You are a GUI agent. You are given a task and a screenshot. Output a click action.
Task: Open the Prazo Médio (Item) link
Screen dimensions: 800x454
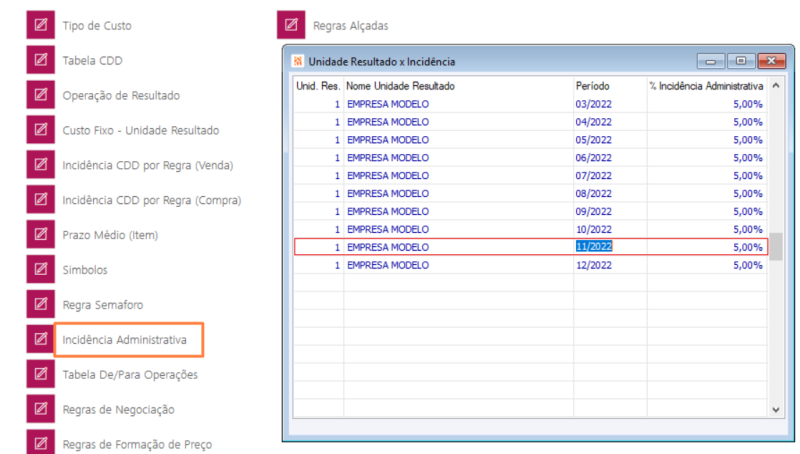pos(110,235)
